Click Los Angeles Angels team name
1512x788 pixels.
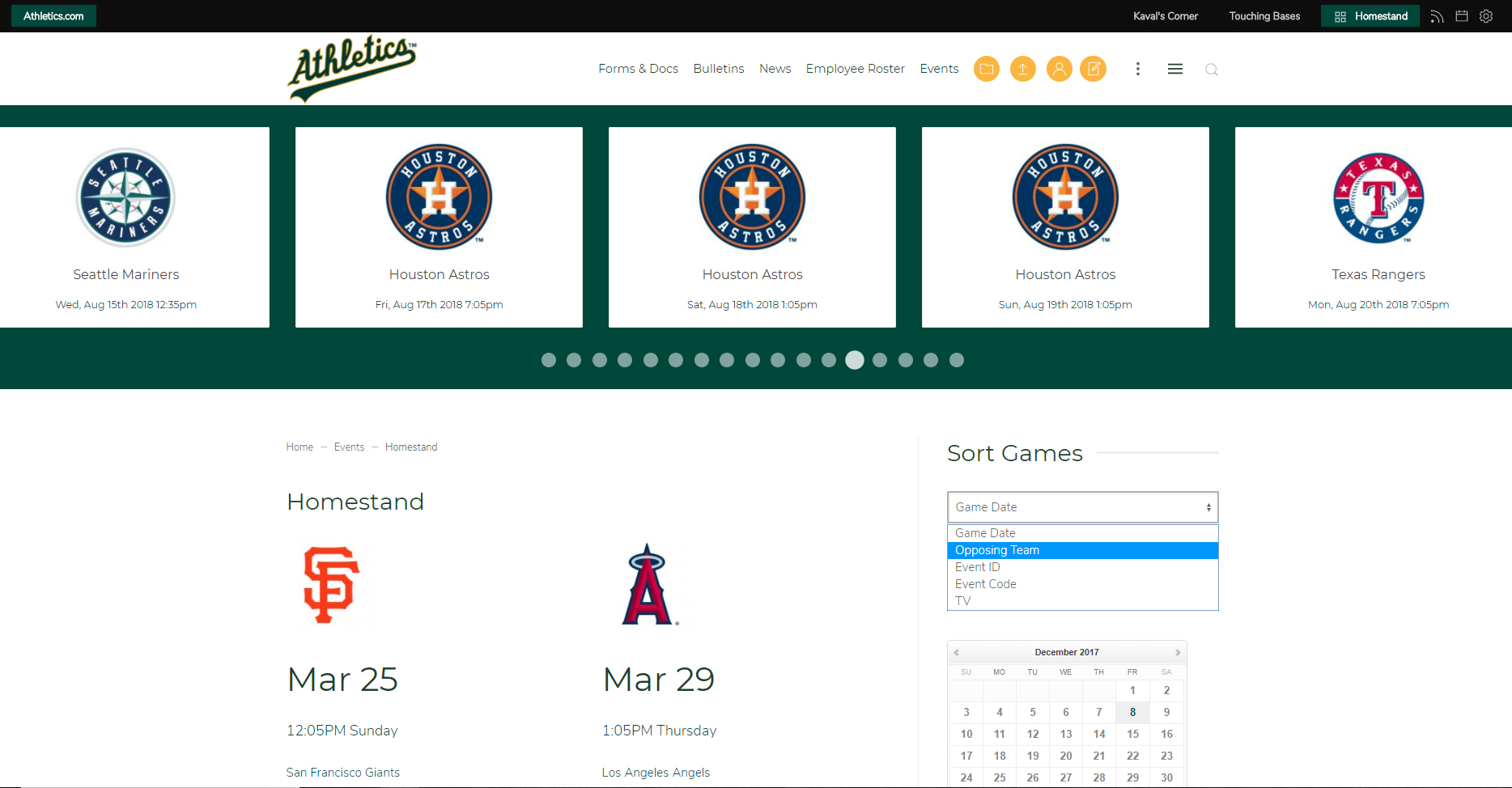pos(656,773)
